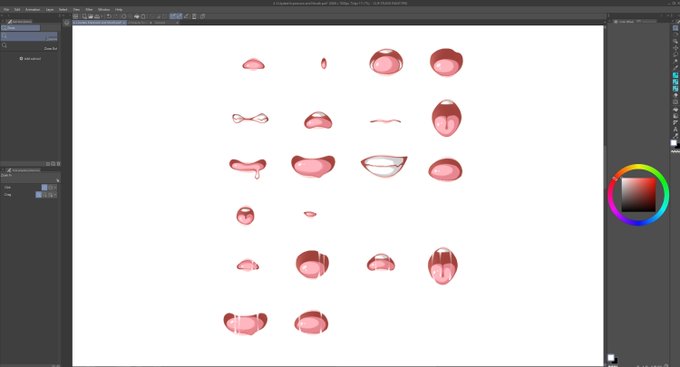Screen dimensions: 680x367
Task: Open the View menu
Action: click(x=76, y=10)
